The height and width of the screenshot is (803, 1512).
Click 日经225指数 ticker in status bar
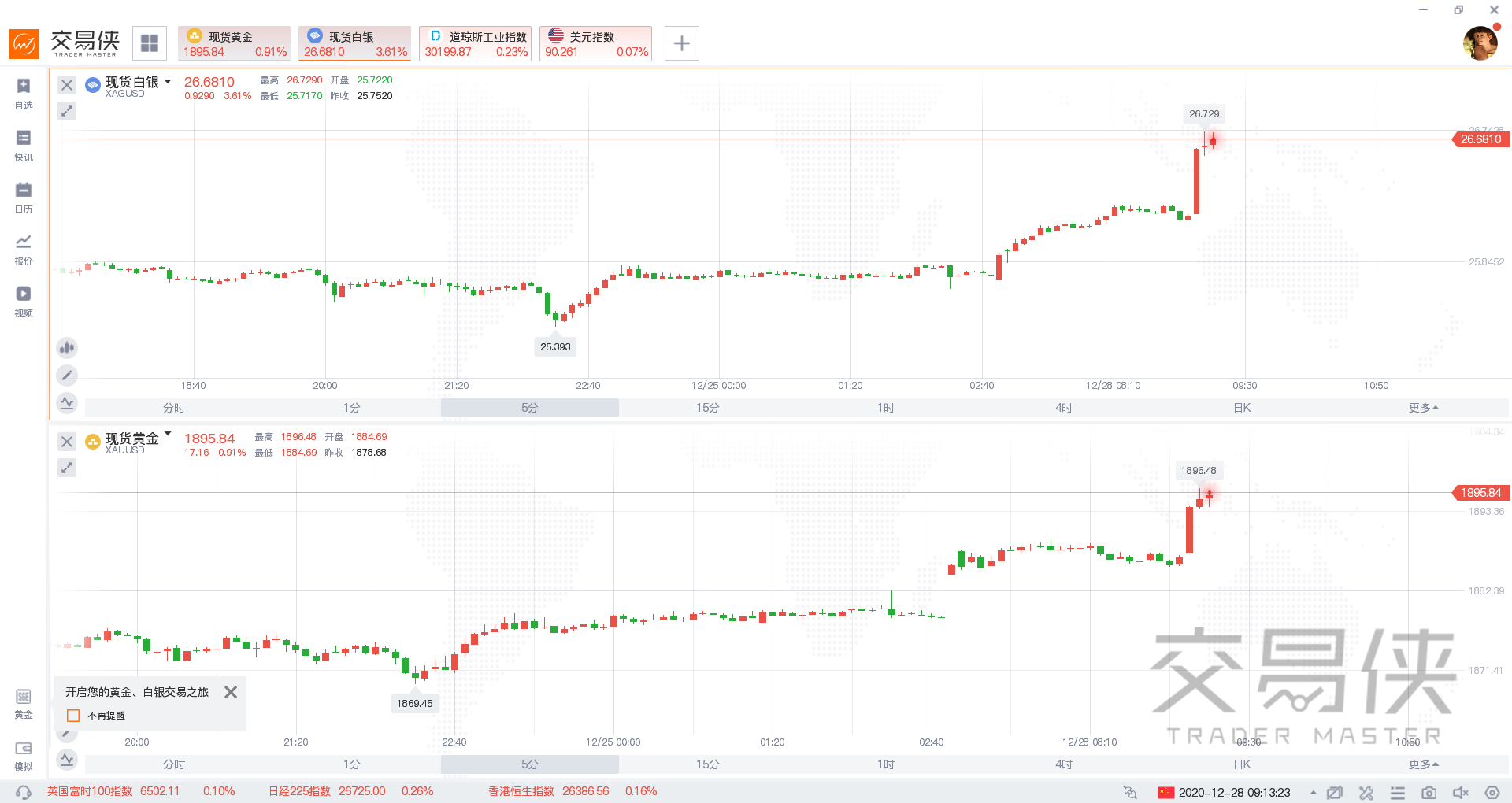click(351, 791)
